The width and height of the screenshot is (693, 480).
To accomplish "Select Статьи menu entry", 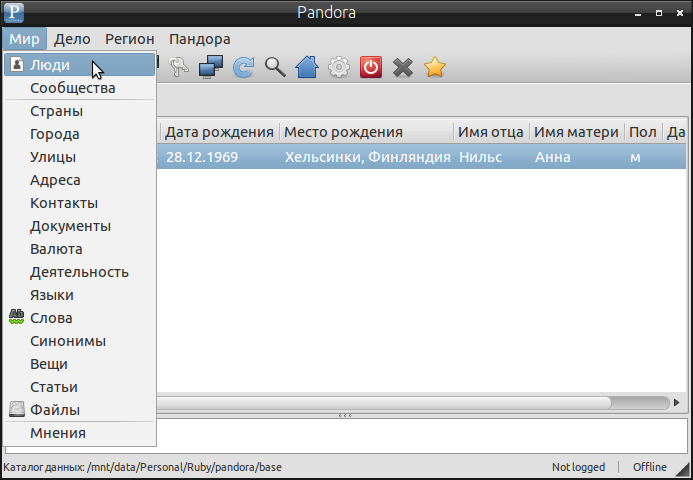I will click(x=80, y=387).
